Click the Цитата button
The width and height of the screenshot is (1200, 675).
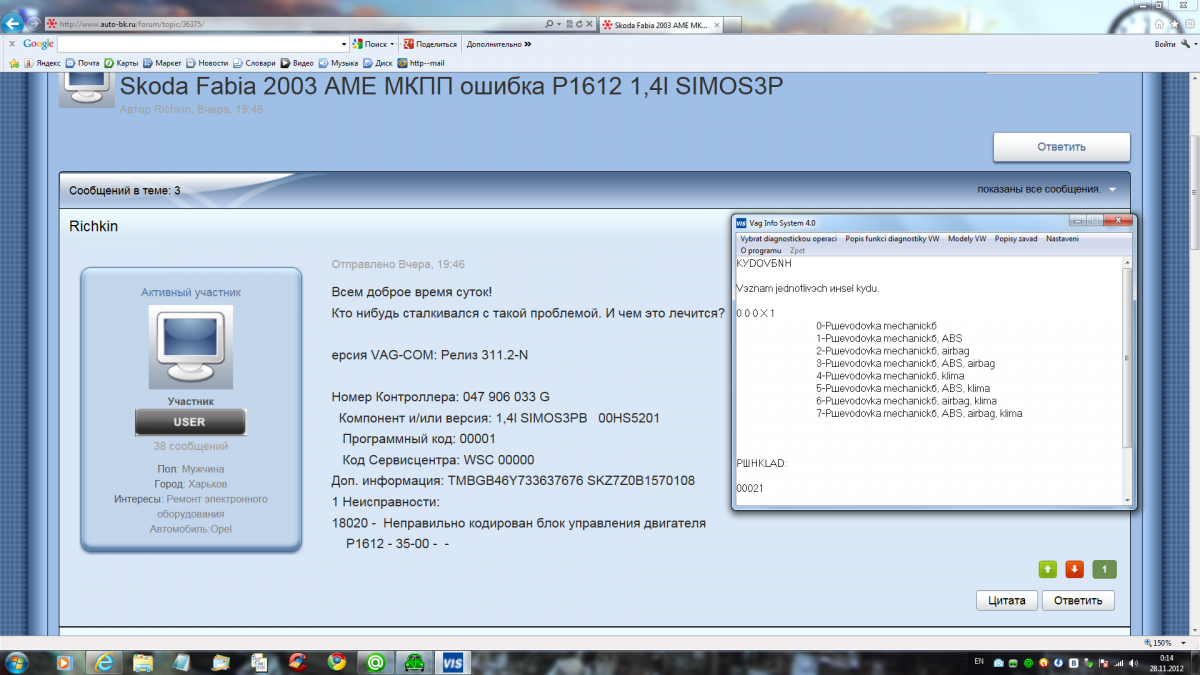pyautogui.click(x=1006, y=600)
